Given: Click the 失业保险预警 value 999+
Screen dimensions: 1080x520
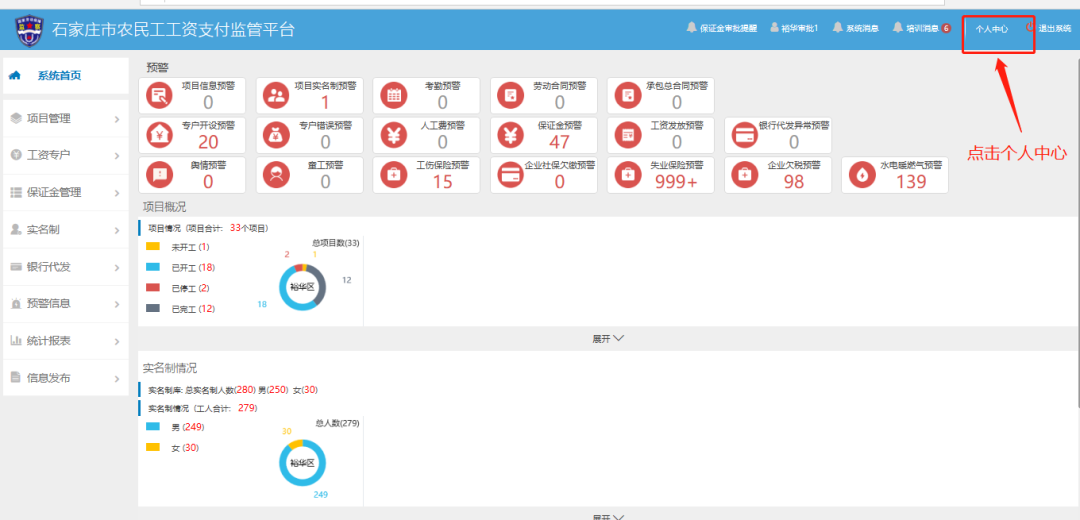Looking at the screenshot, I should [x=676, y=182].
